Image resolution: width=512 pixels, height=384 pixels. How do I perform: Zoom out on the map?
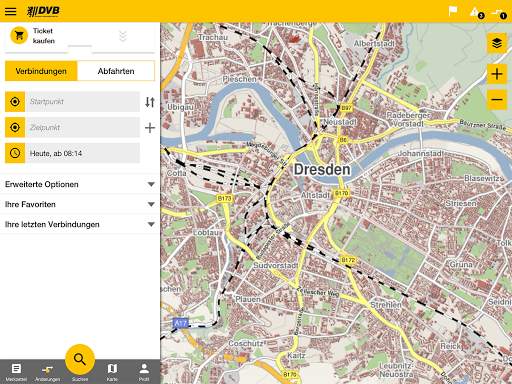tap(497, 99)
